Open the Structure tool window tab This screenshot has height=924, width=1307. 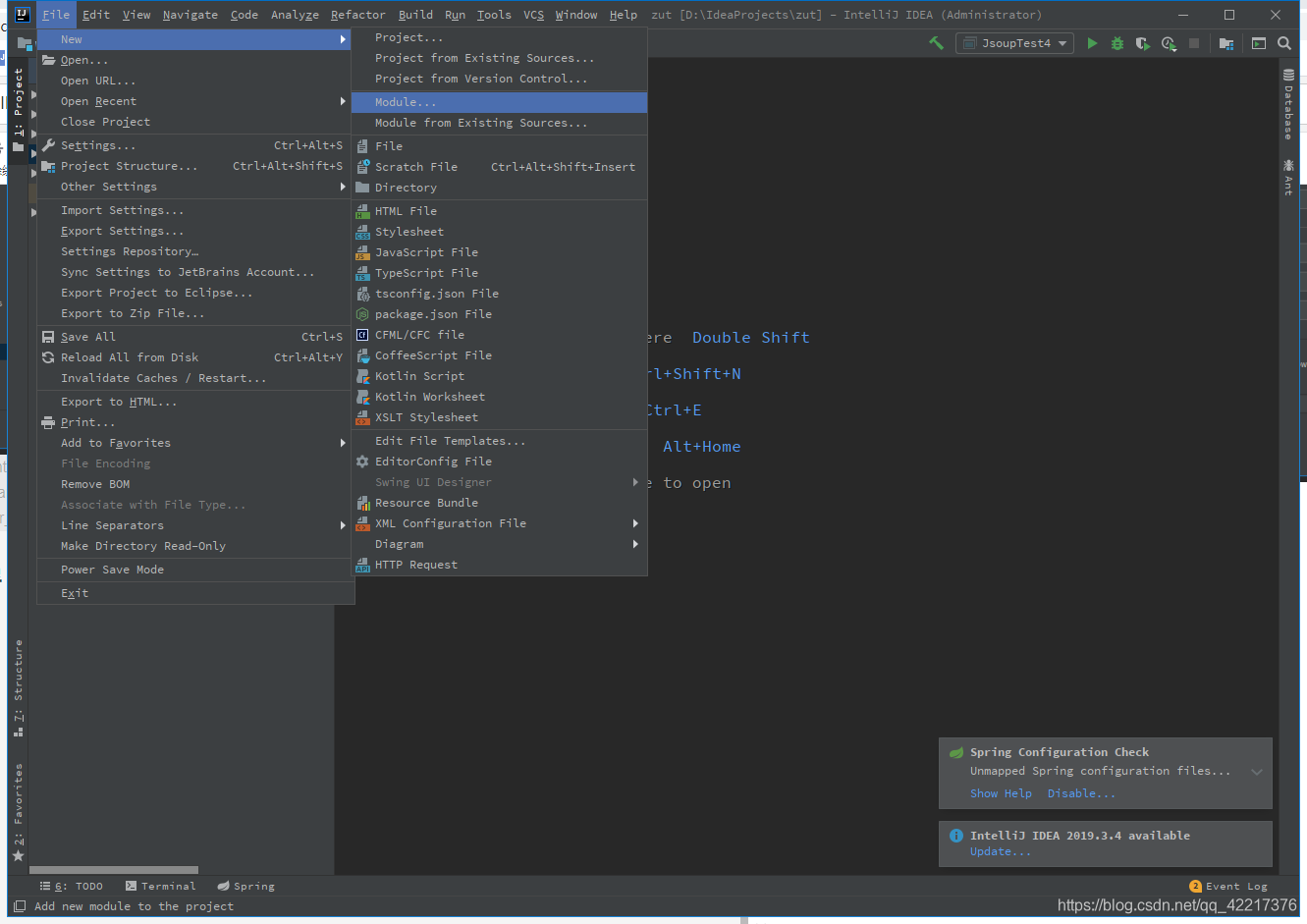[x=18, y=688]
